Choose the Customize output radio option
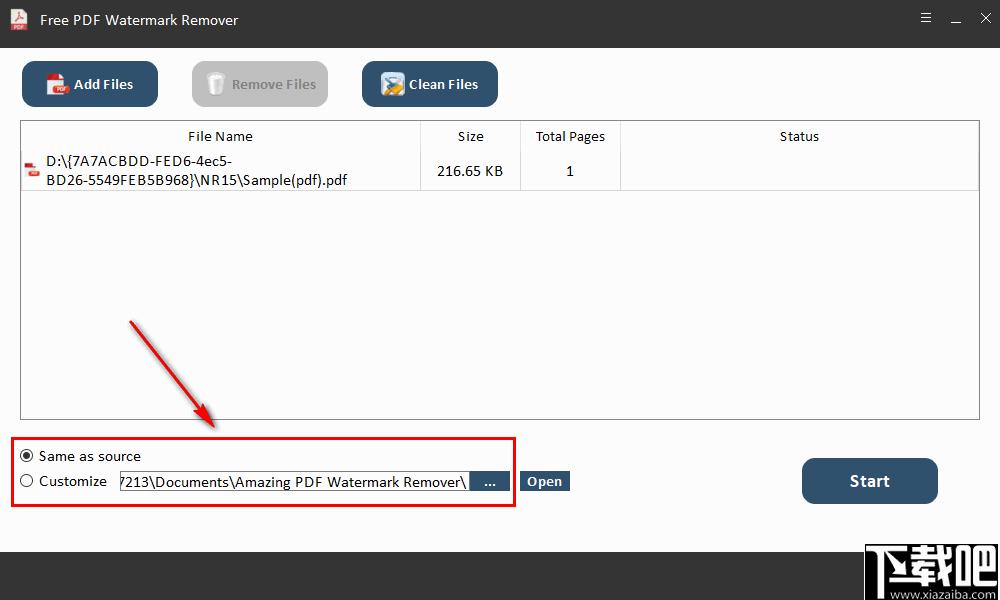 point(27,481)
